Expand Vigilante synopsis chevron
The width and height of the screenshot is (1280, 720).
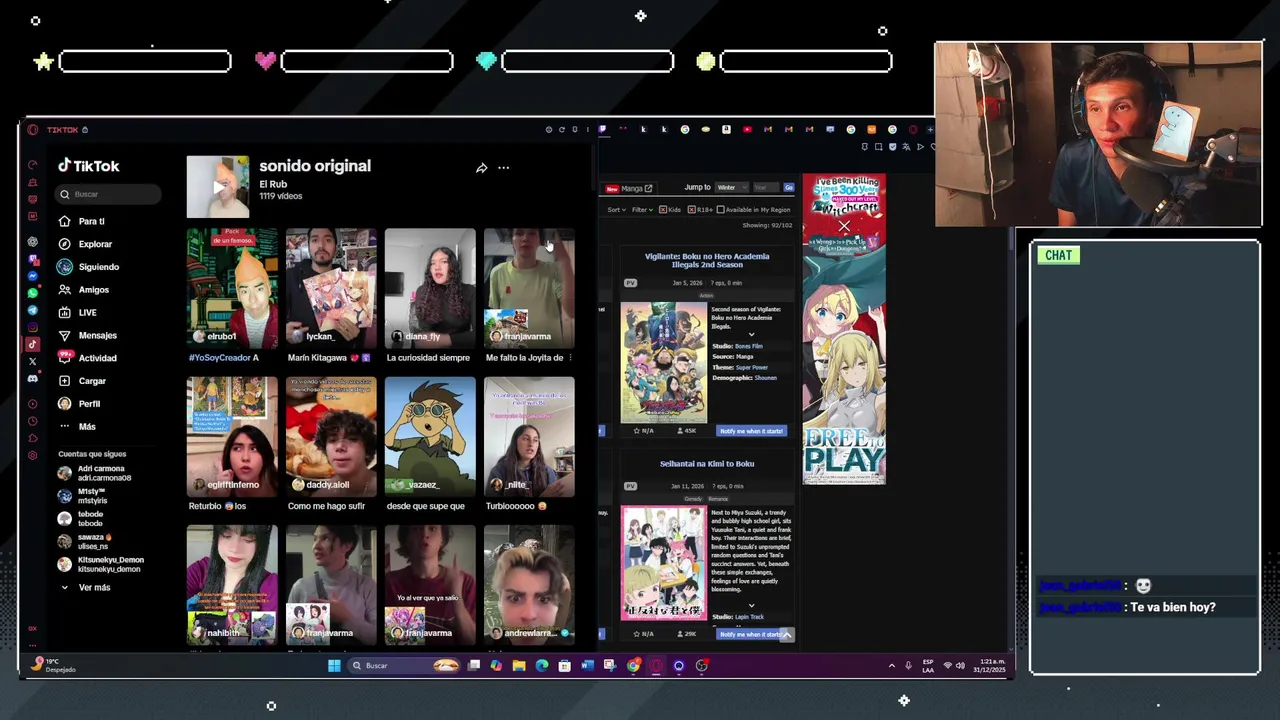pos(751,335)
